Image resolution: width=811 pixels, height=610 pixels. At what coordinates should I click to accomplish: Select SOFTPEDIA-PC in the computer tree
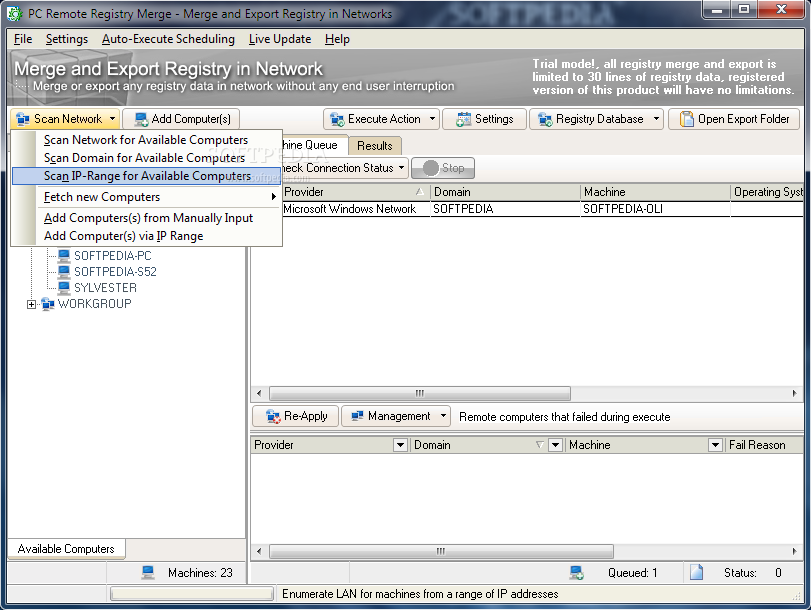point(113,256)
